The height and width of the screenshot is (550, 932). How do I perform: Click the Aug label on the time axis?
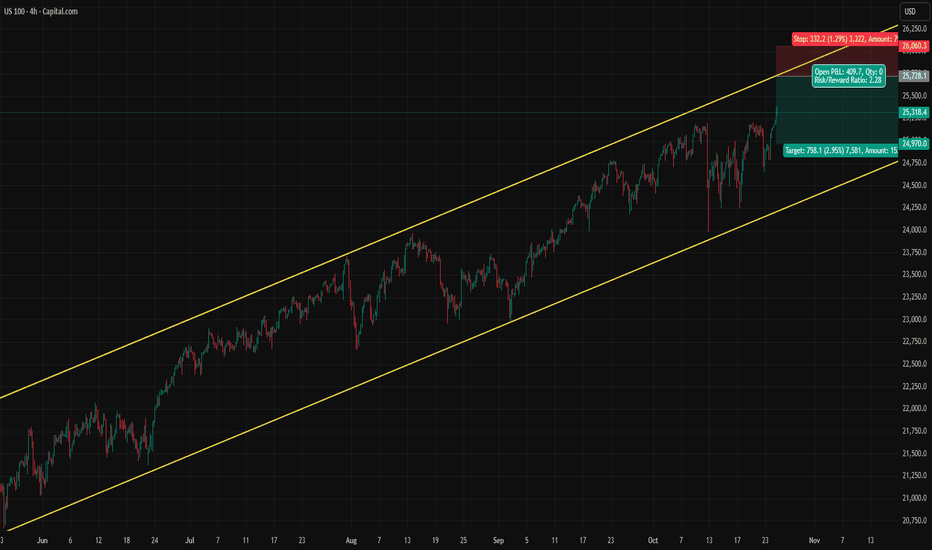click(x=351, y=540)
